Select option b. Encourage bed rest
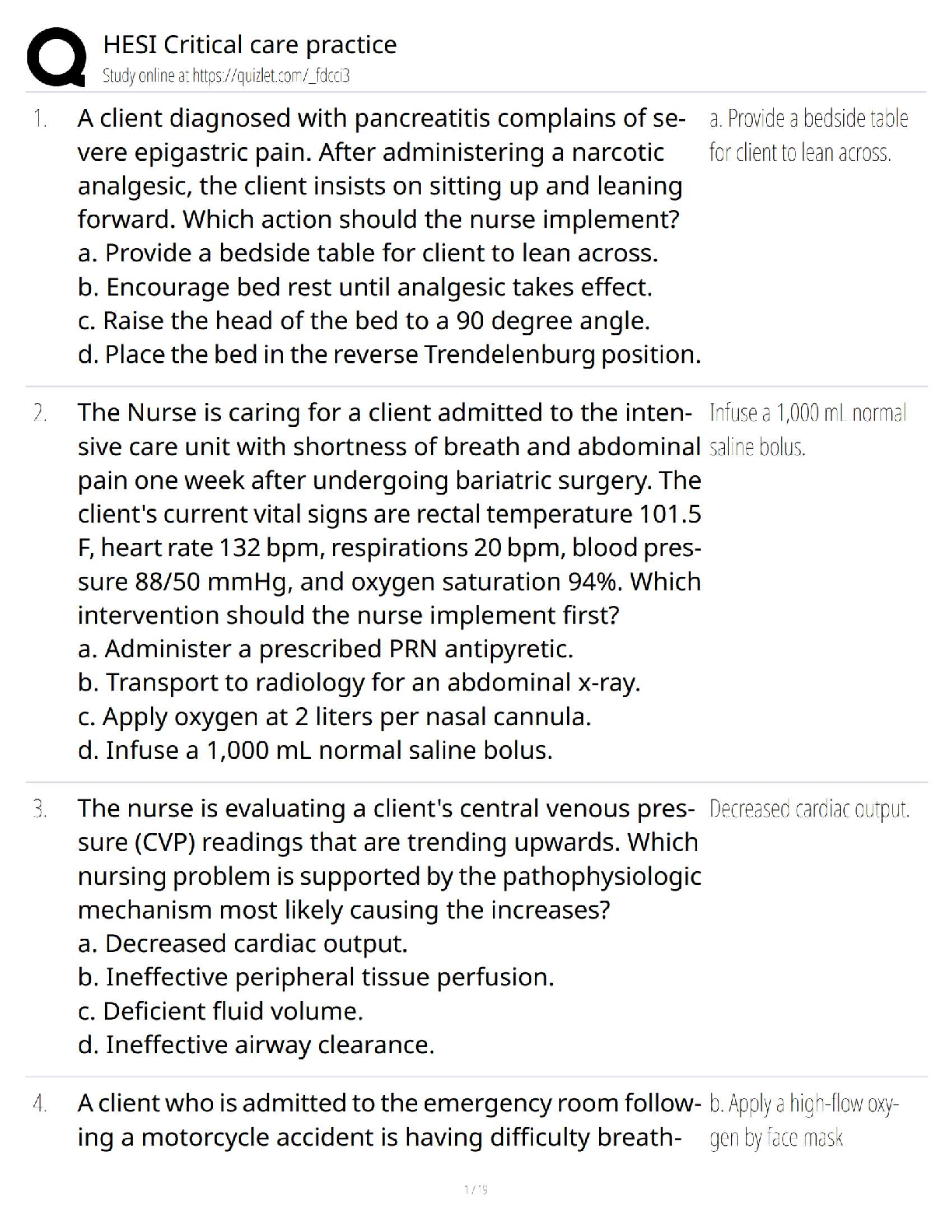The height and width of the screenshot is (1232, 952). [365, 287]
